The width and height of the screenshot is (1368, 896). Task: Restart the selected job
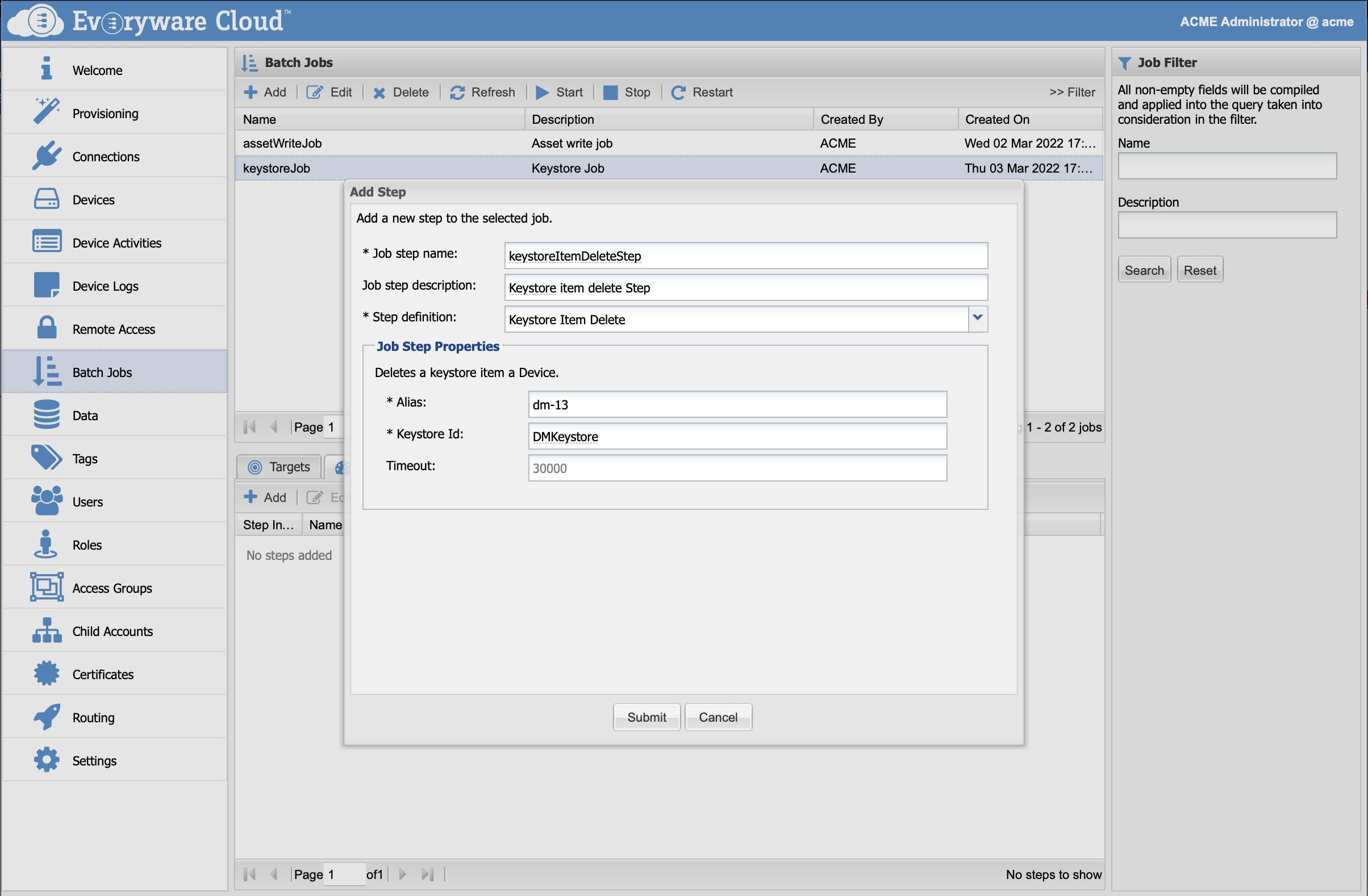click(702, 92)
